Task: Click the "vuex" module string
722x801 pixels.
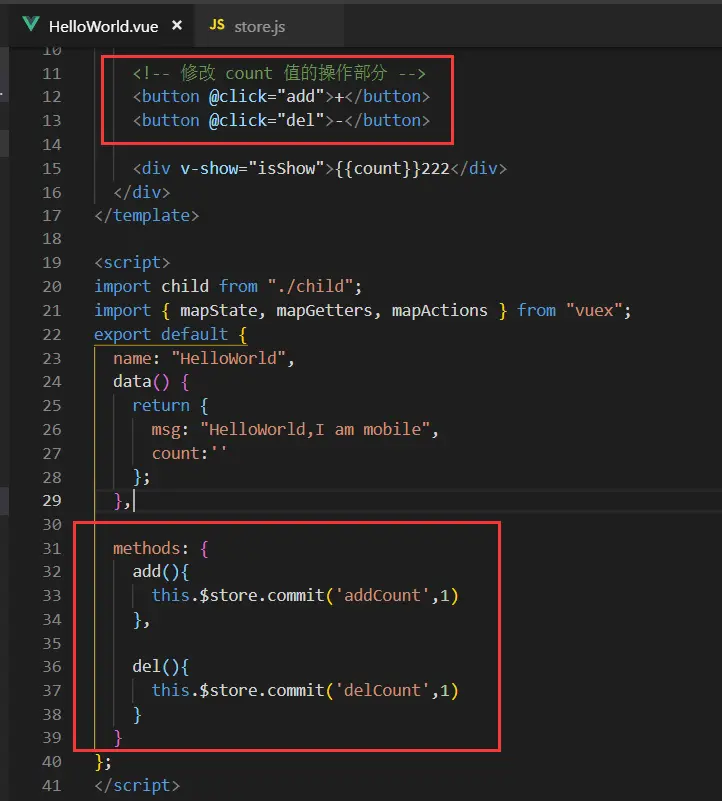Action: 594,310
